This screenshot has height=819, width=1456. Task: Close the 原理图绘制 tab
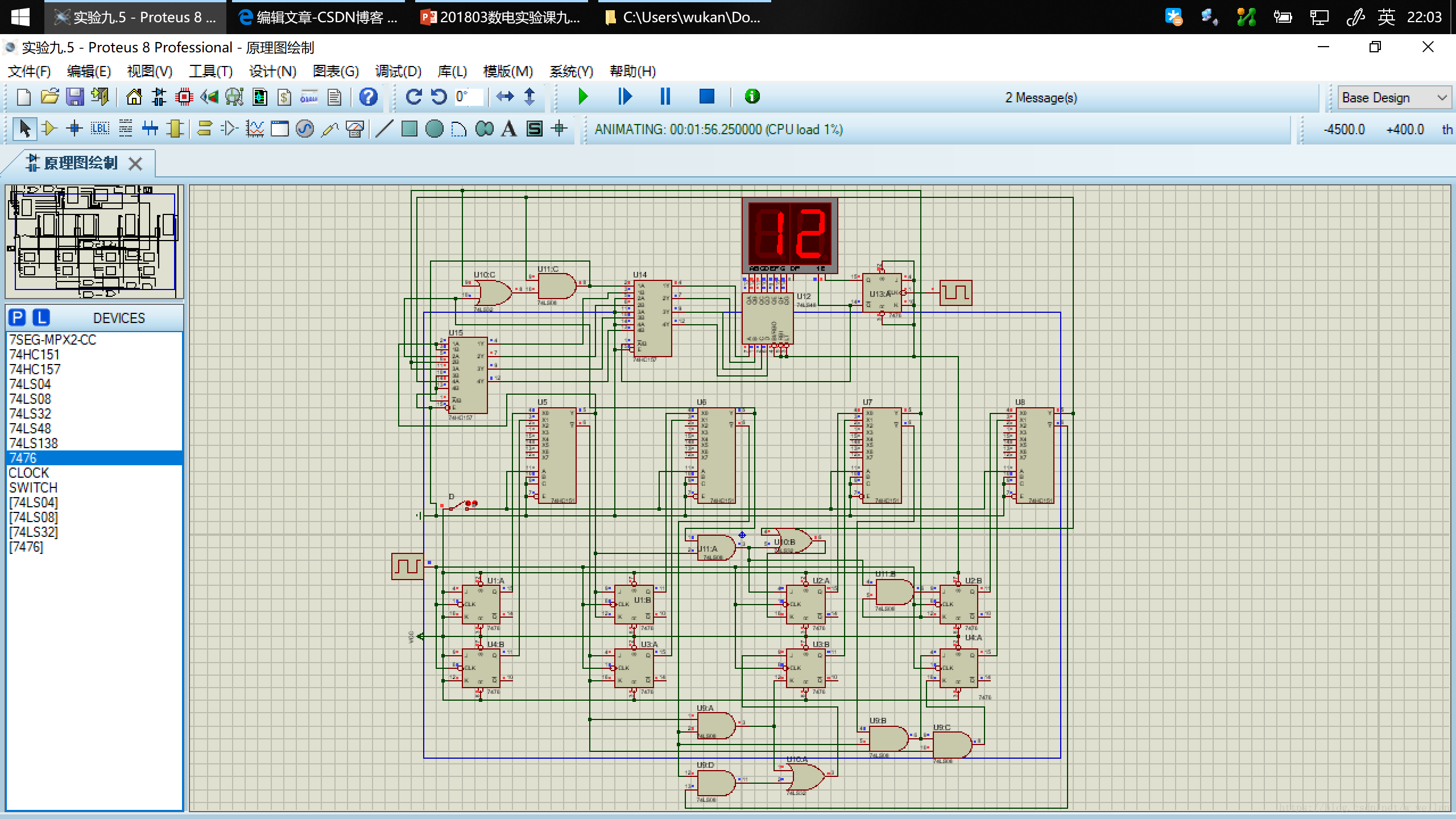pos(135,164)
